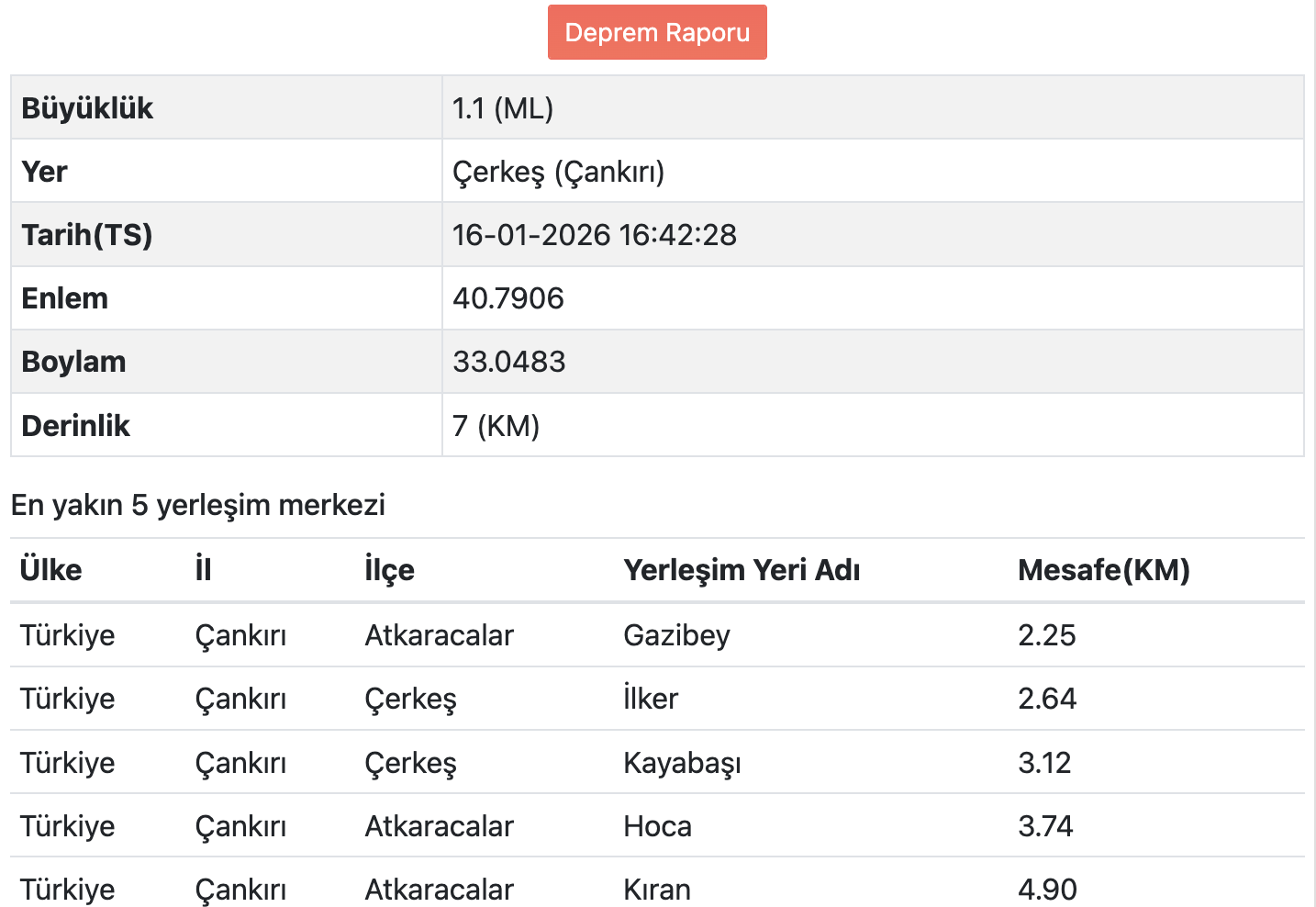Click the Deprem Raporu button

[x=657, y=32]
